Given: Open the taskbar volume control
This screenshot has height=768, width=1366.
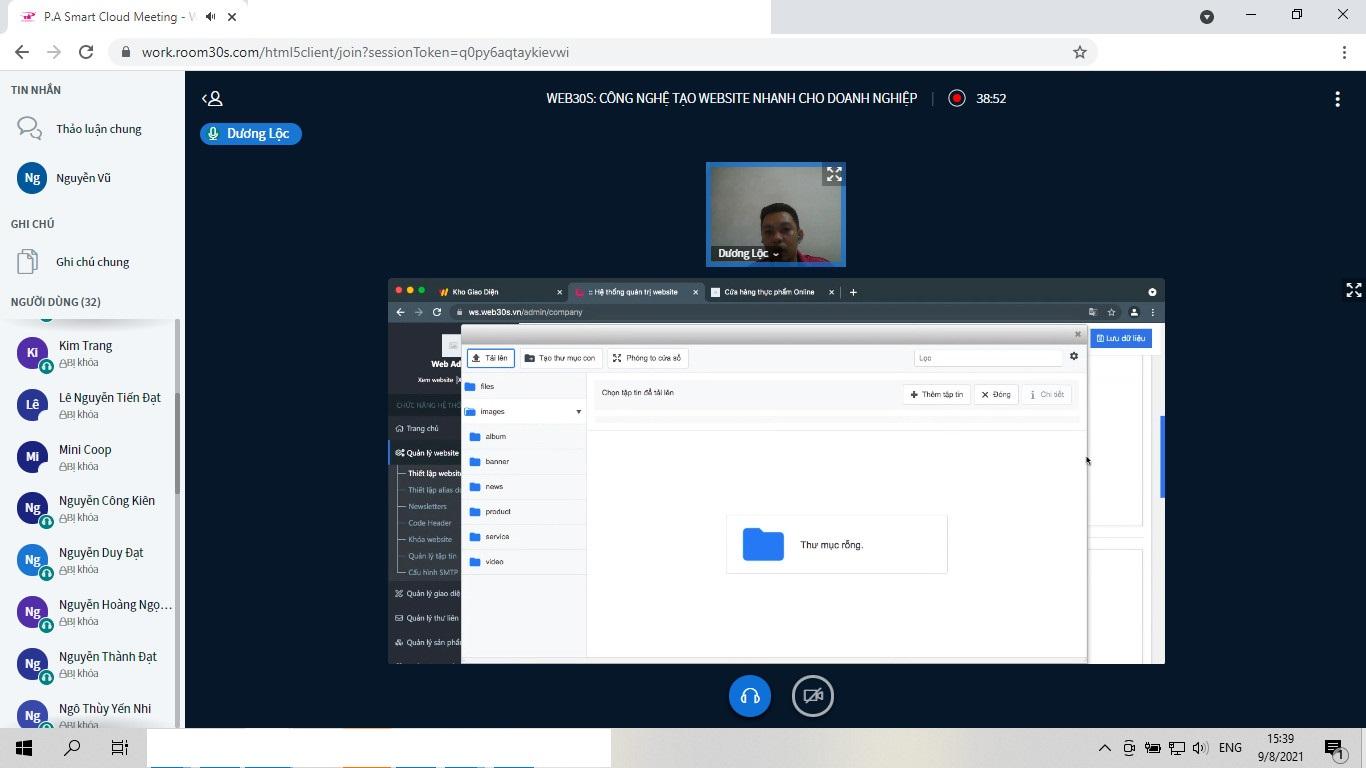Looking at the screenshot, I should (x=1200, y=748).
